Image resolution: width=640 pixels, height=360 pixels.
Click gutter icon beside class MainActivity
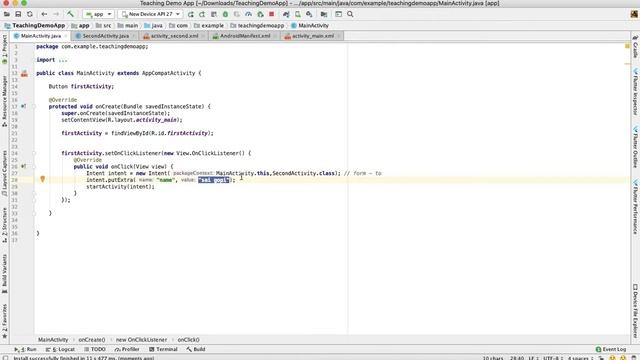click(24, 73)
